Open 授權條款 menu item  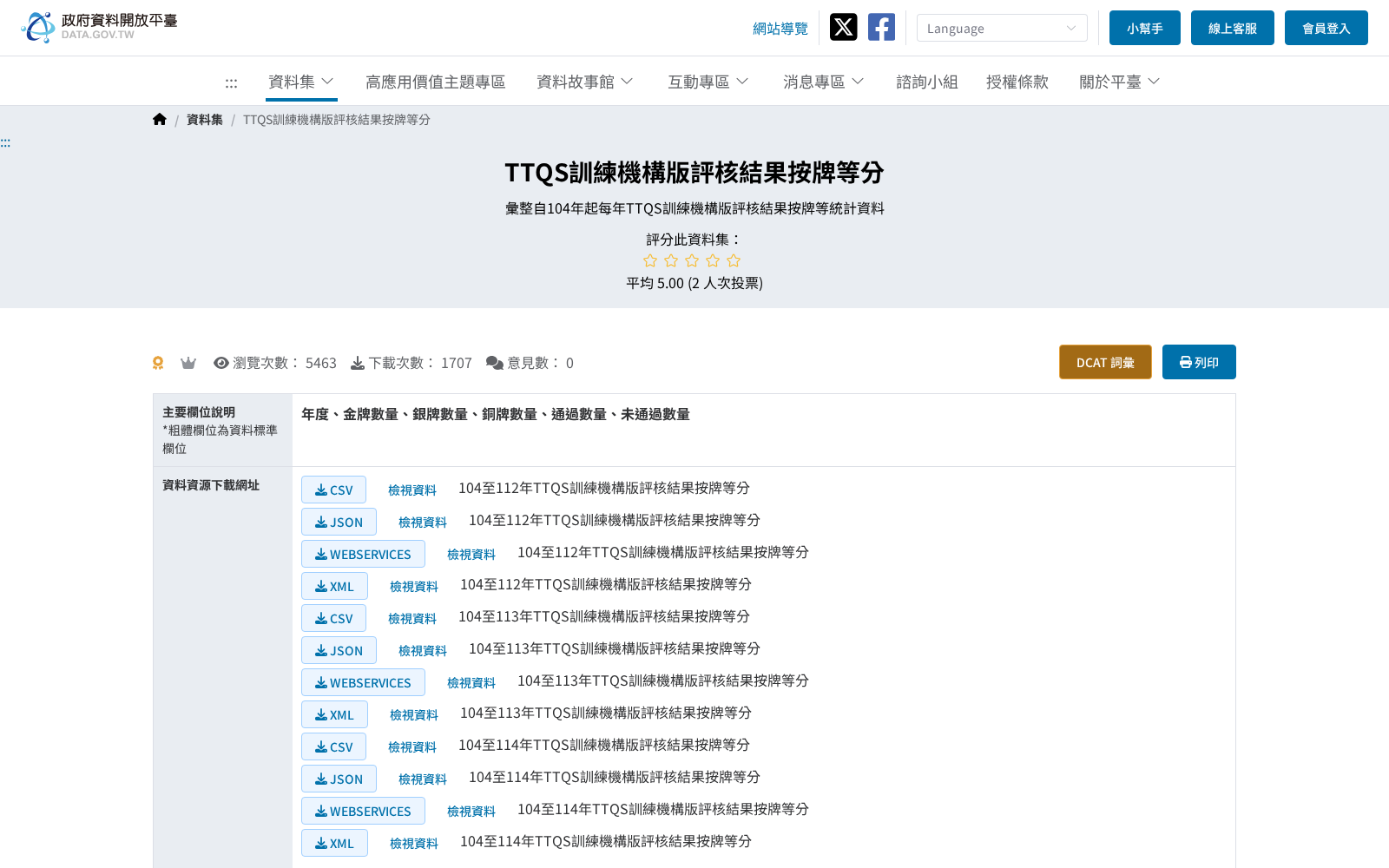[x=1017, y=82]
